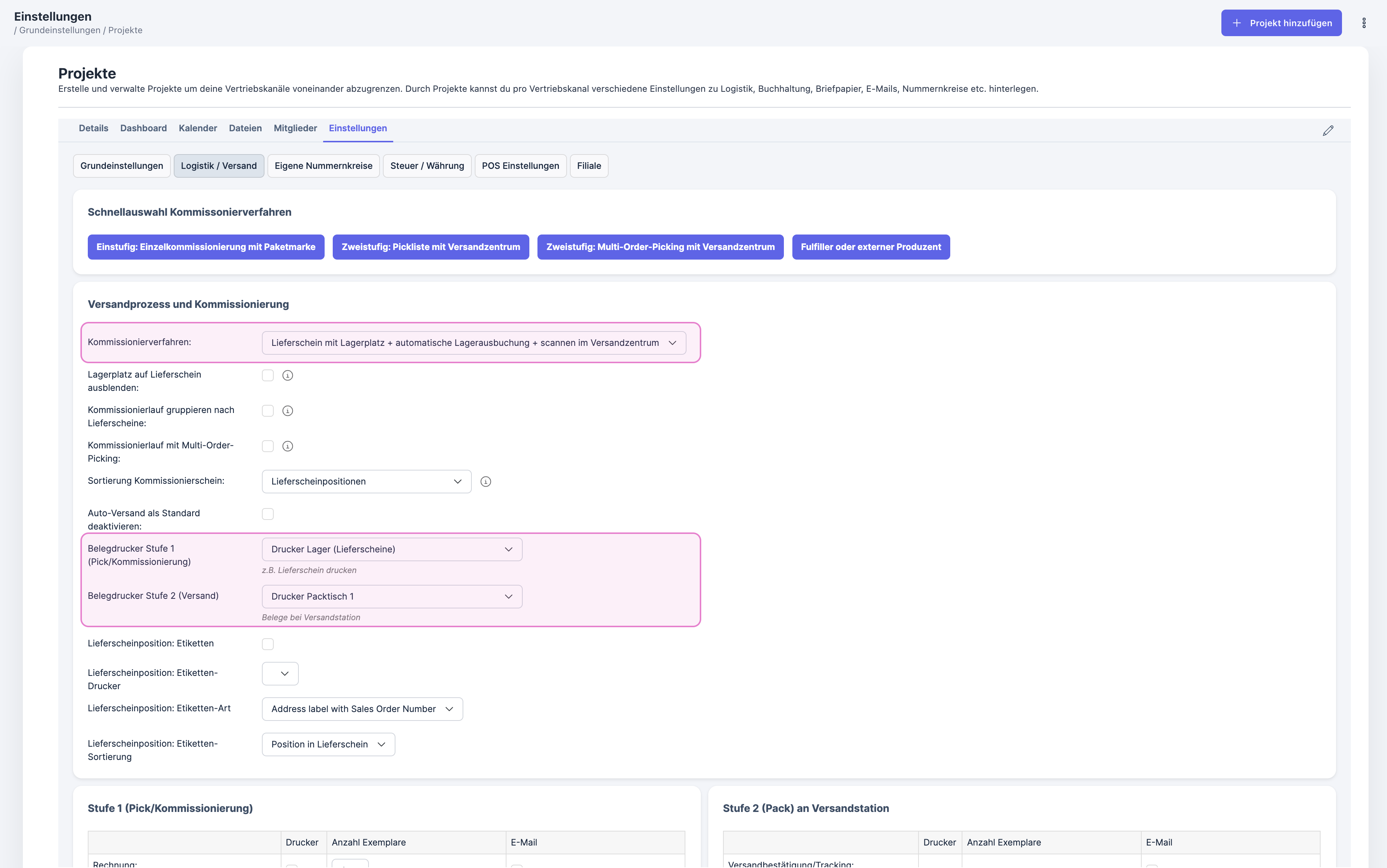The image size is (1387, 868).
Task: Open Sortierung Kommissionierschein dropdown
Action: coord(366,482)
